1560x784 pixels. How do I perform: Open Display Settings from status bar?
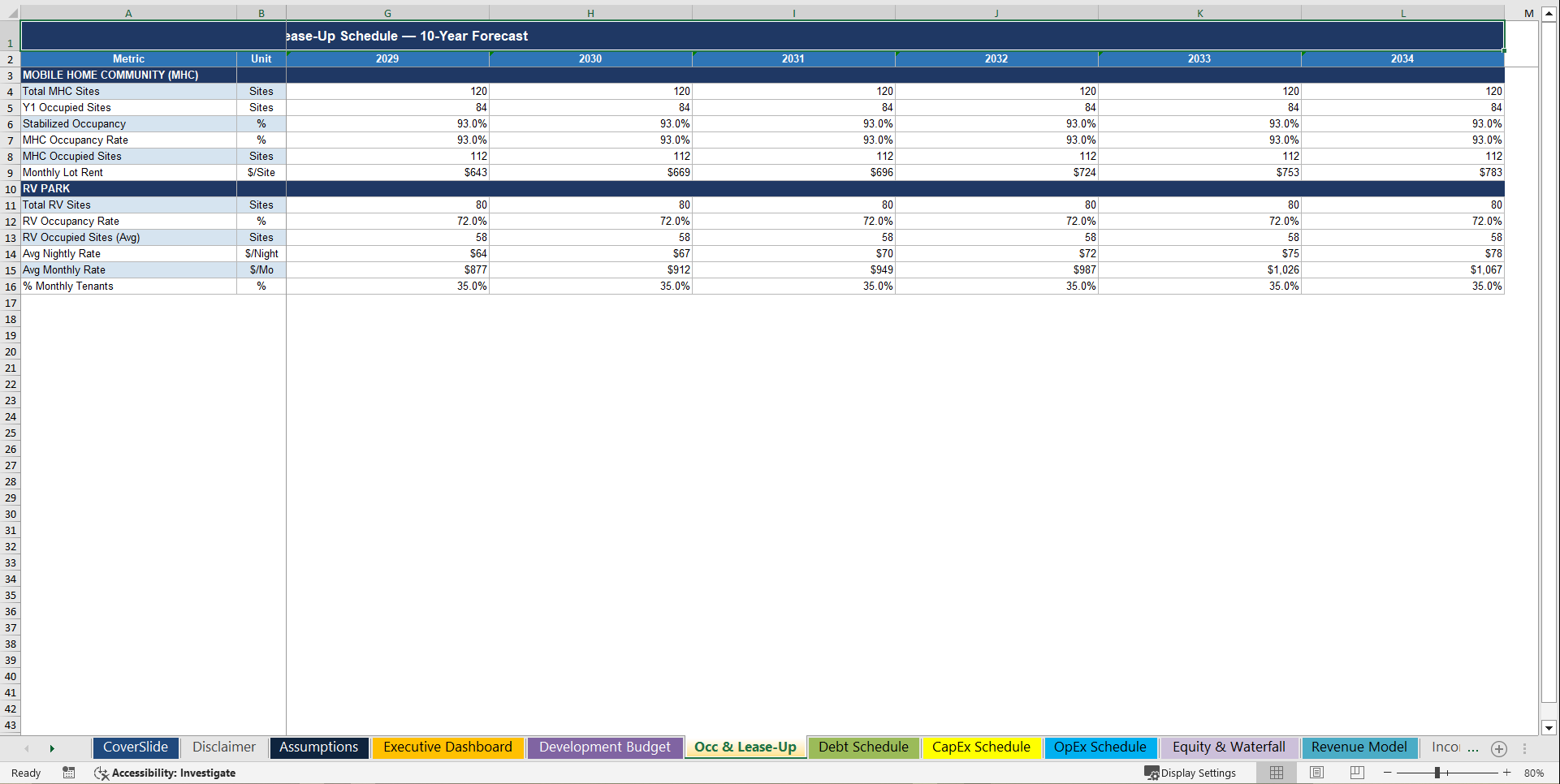click(1191, 773)
